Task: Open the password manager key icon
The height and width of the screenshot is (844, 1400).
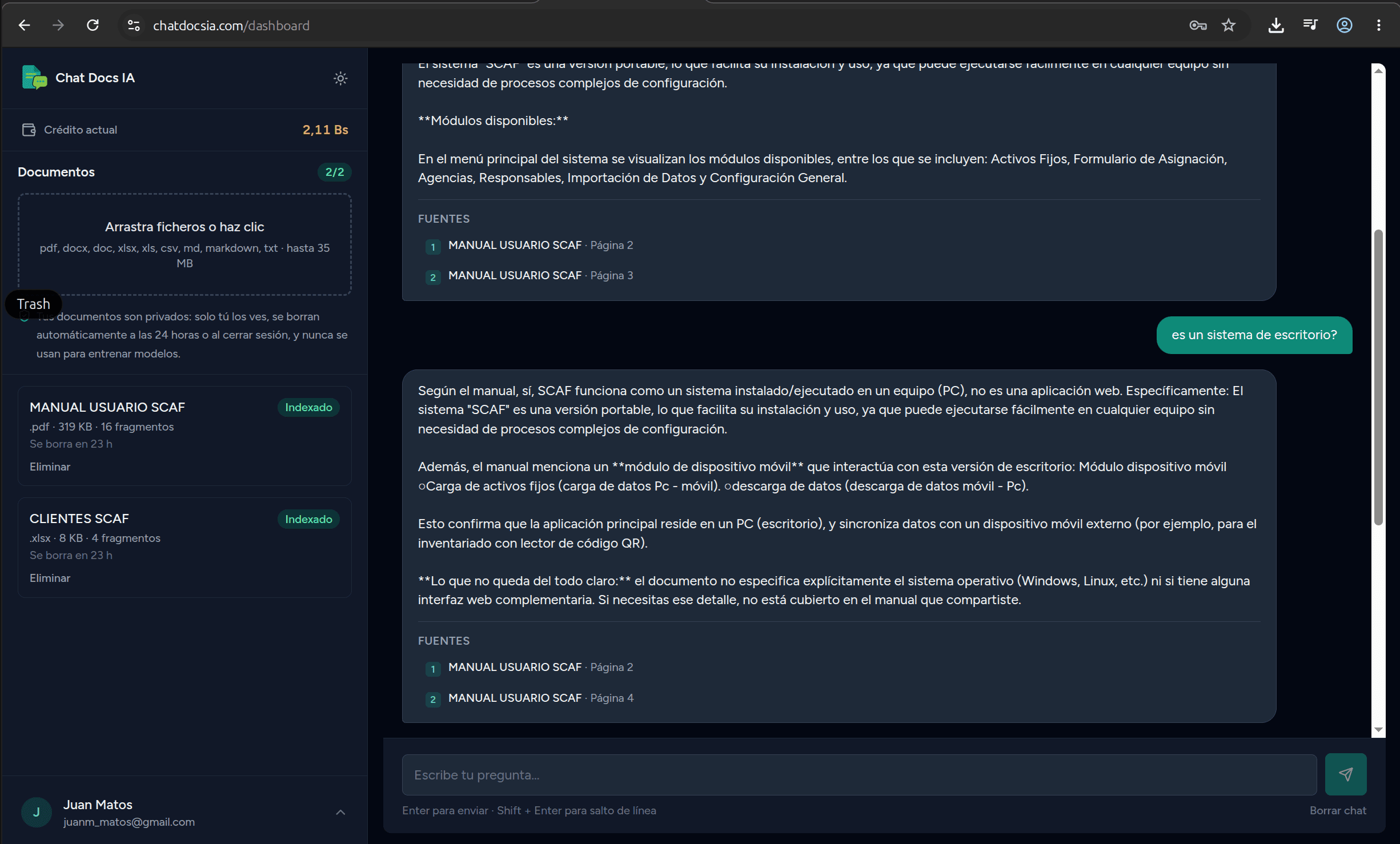Action: coord(1198,25)
